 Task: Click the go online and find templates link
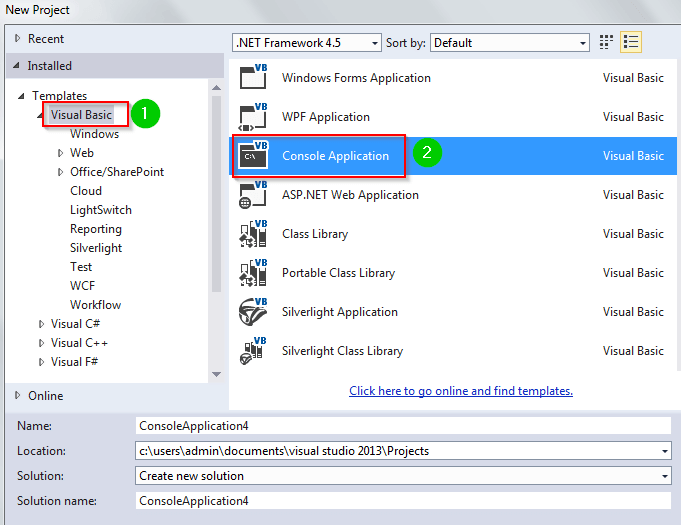(x=461, y=391)
